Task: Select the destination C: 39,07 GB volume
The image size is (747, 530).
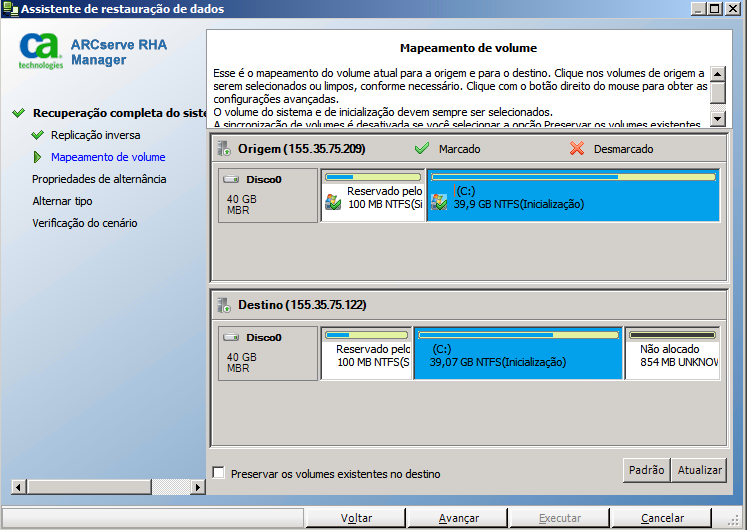Action: click(518, 353)
